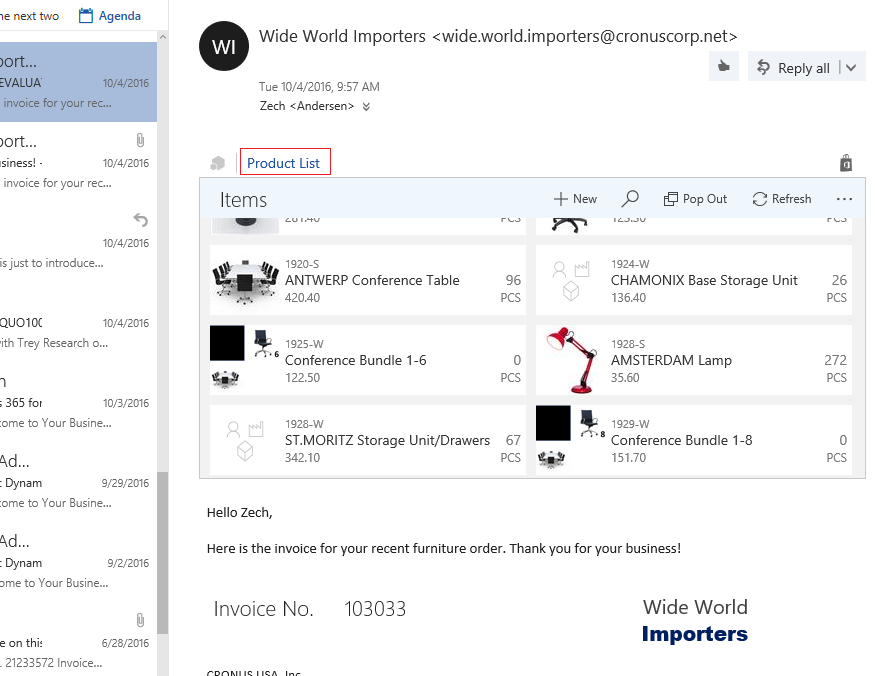The image size is (875, 676).
Task: Click the shopping bag store icon
Action: (x=846, y=163)
